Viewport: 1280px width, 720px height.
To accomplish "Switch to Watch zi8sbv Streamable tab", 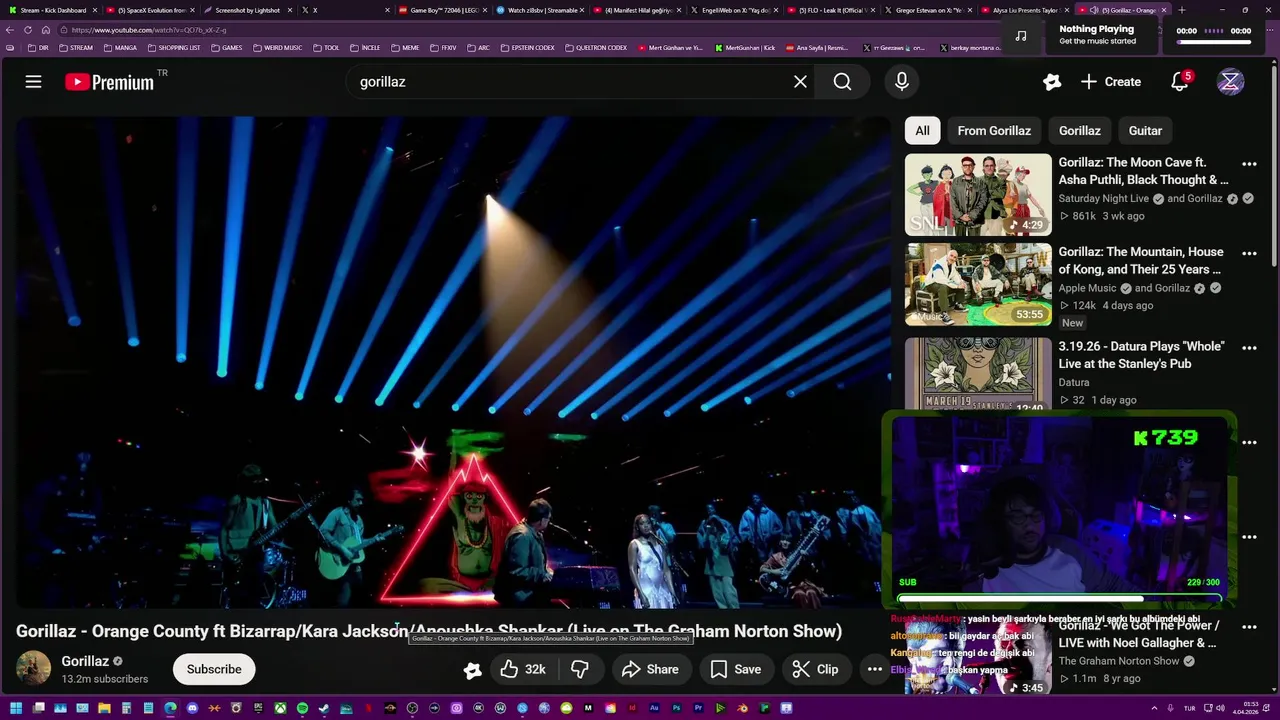I will (x=540, y=10).
